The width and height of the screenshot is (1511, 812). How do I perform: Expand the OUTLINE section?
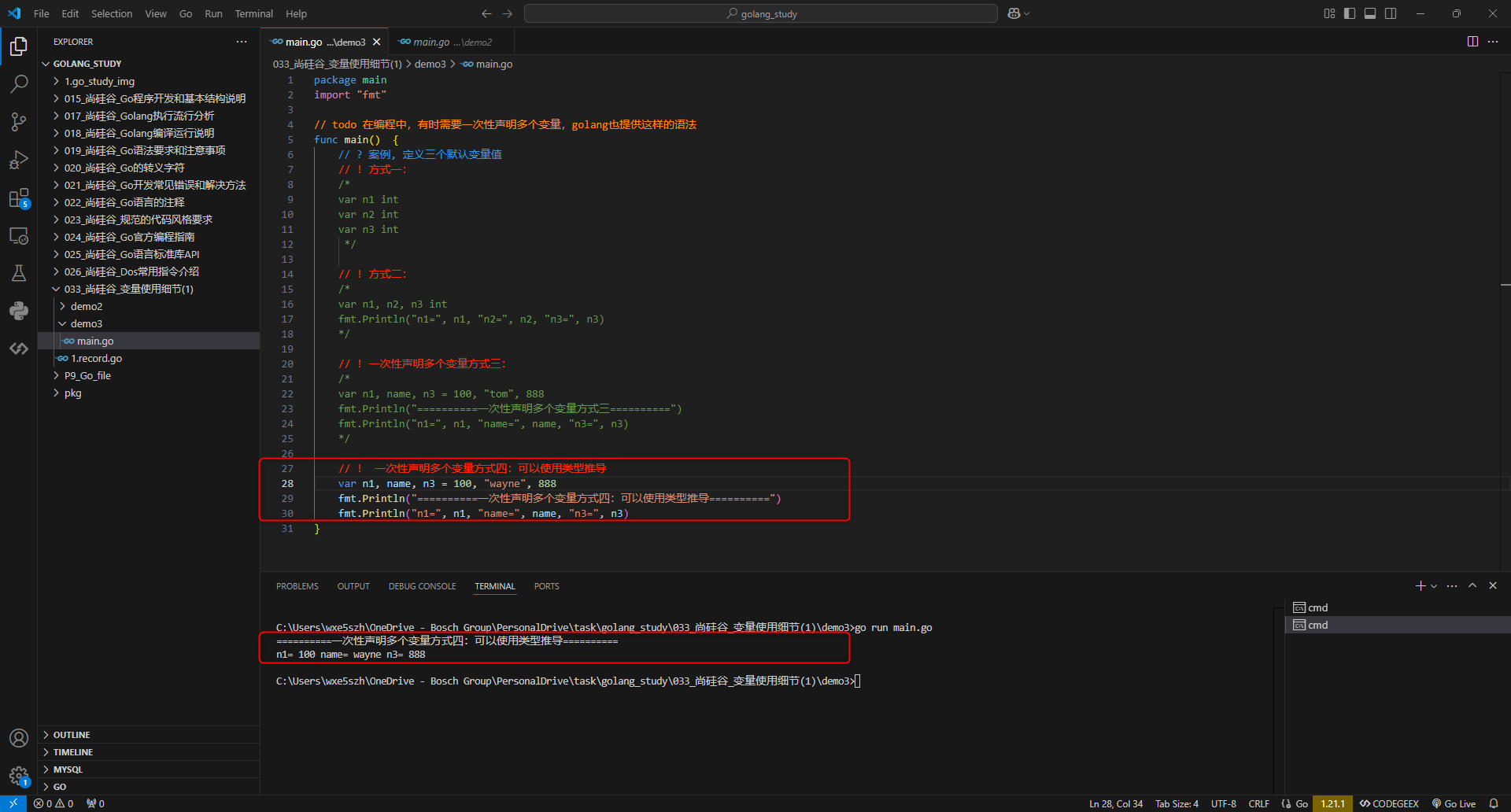(x=72, y=735)
